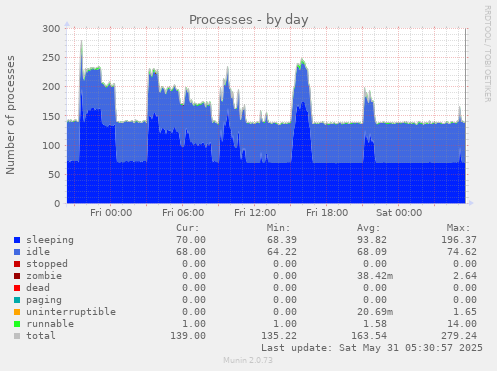Screen dimensions: 497x371
Task: Click the 'total' legend label
Action: coord(41,336)
